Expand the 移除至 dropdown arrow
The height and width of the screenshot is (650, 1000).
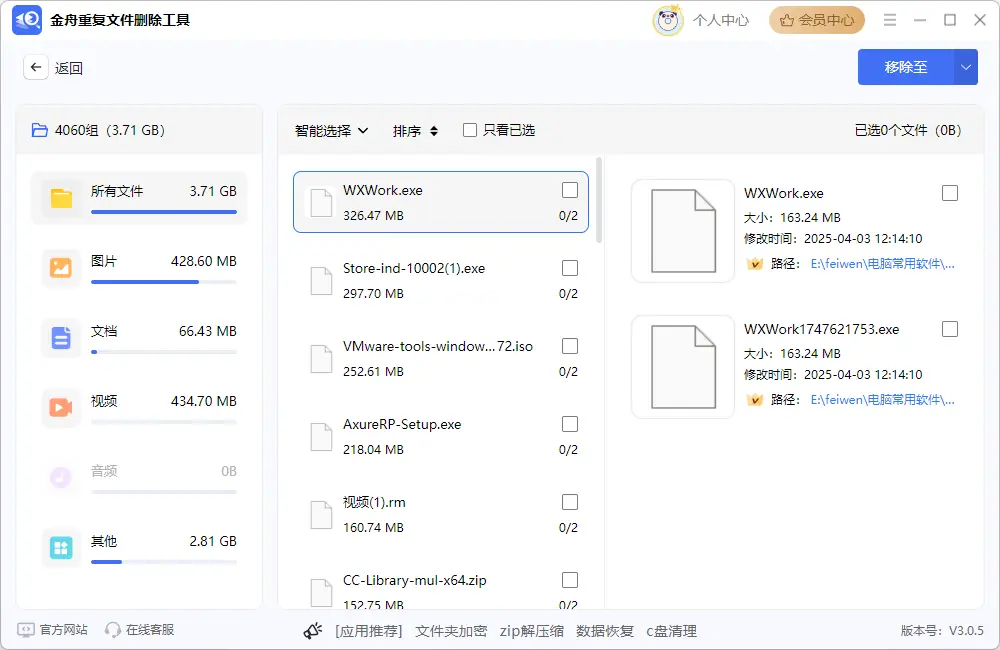[x=966, y=67]
